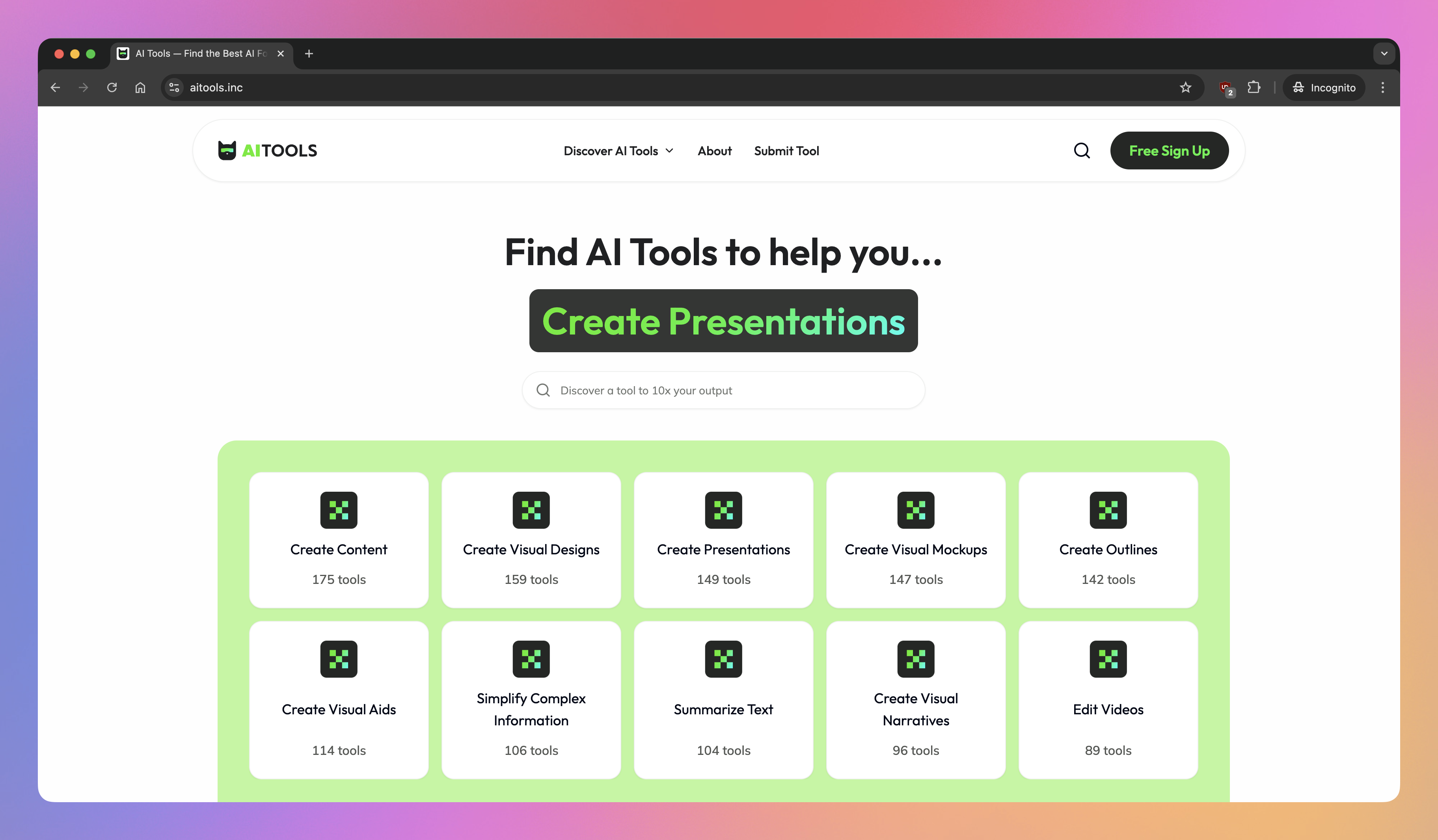Click the tool discovery search field

click(x=723, y=390)
